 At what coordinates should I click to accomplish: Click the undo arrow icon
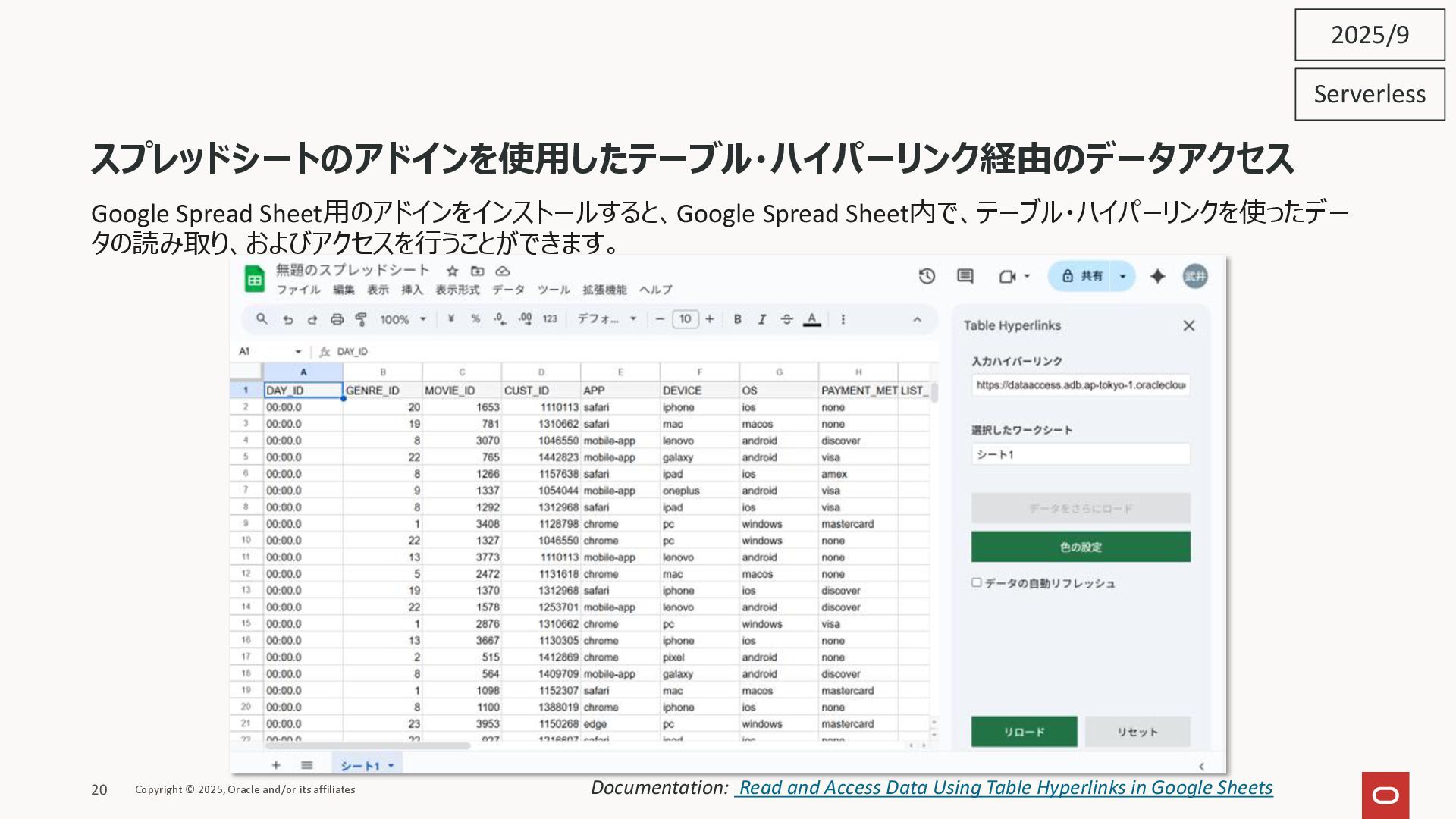point(288,319)
